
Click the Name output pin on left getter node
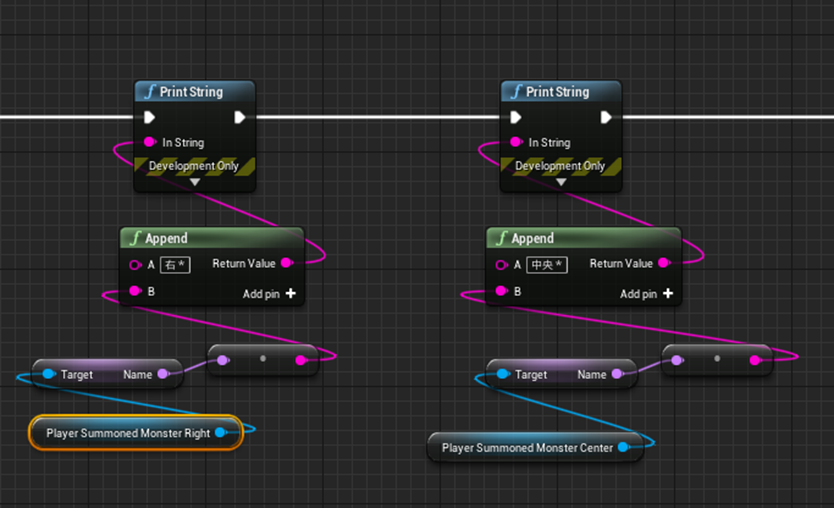(164, 374)
